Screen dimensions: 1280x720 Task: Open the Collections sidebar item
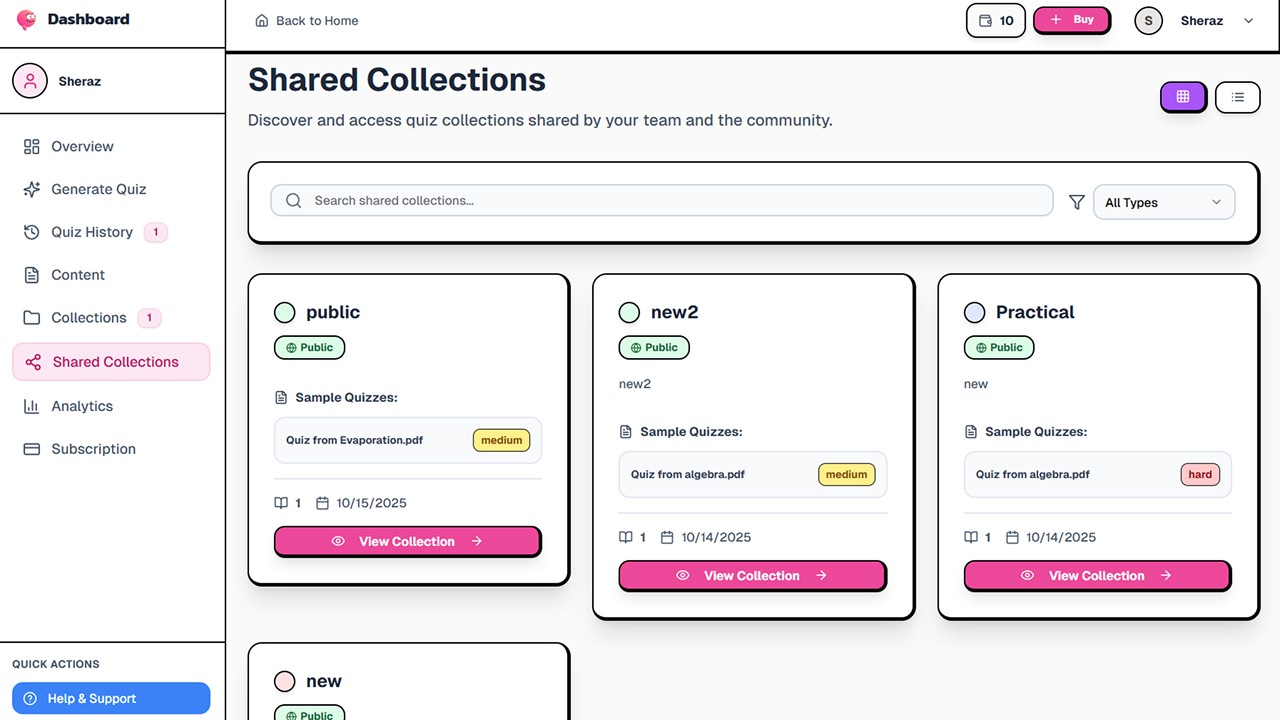(x=89, y=318)
